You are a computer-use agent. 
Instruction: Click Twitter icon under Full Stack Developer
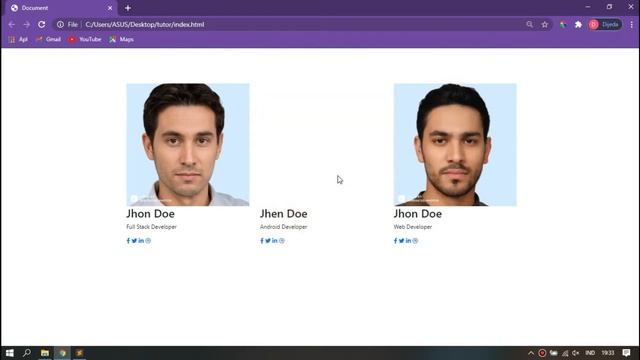(x=134, y=241)
